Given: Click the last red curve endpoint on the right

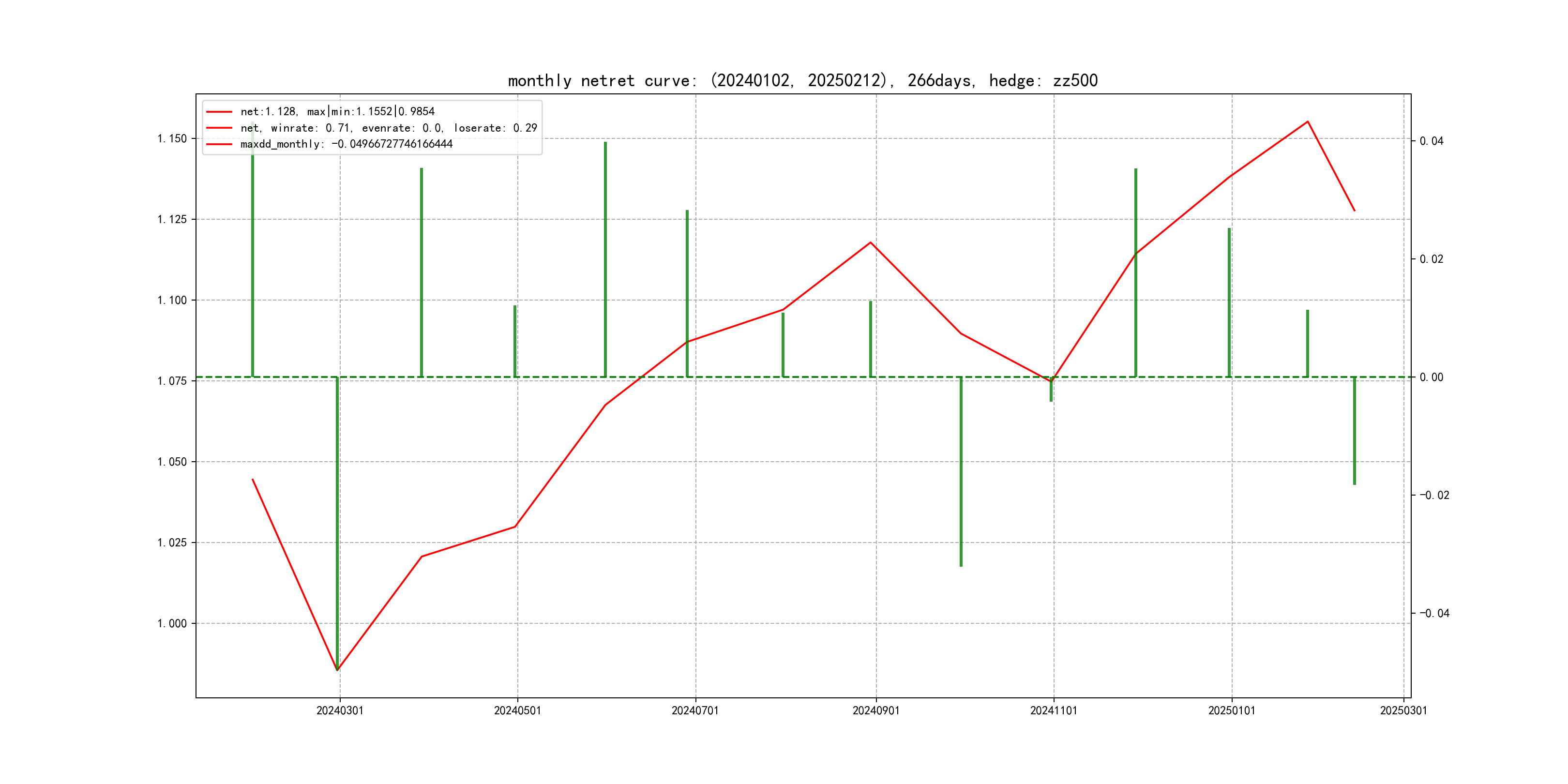Looking at the screenshot, I should [1355, 211].
